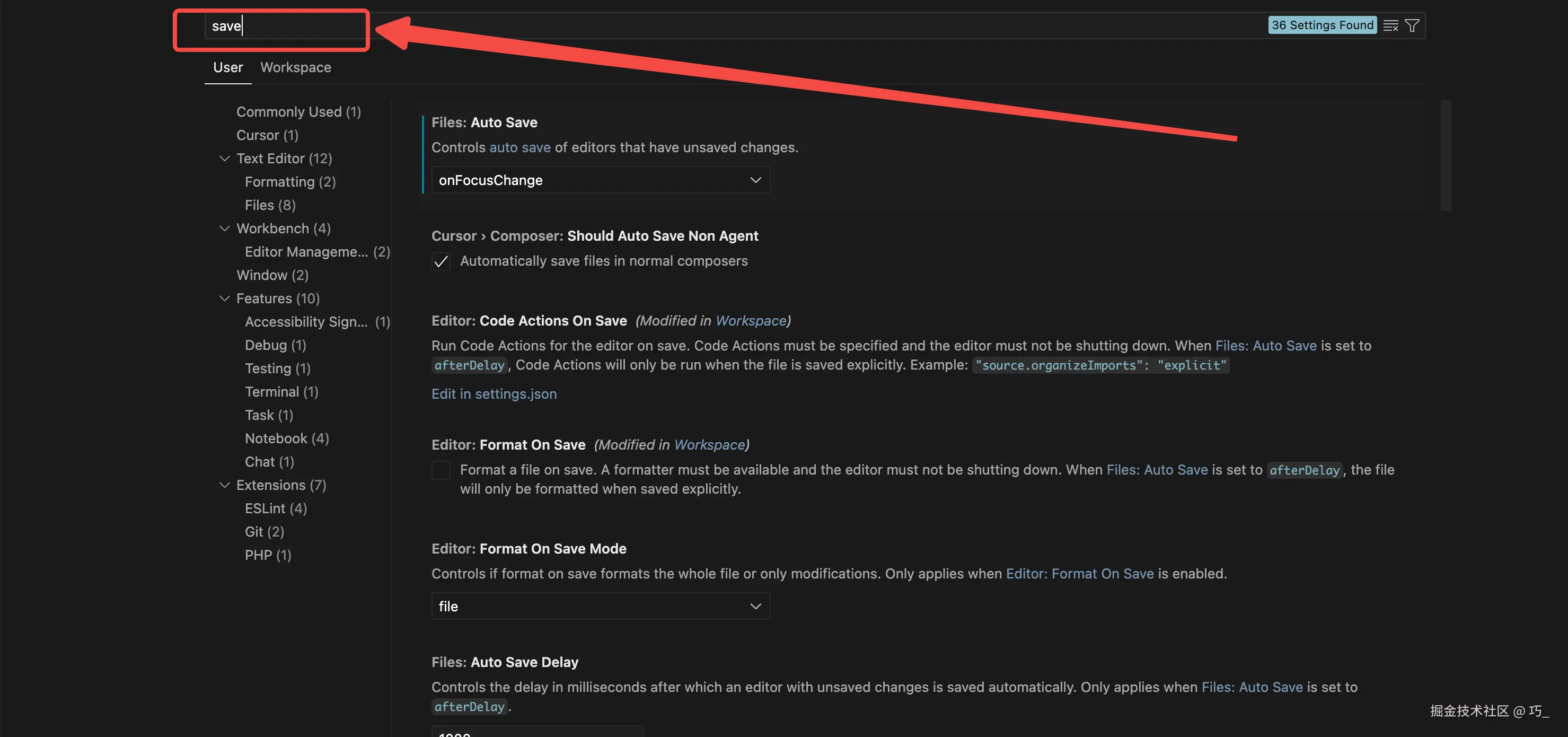The height and width of the screenshot is (737, 1568).
Task: Select the User settings tab
Action: [227, 68]
